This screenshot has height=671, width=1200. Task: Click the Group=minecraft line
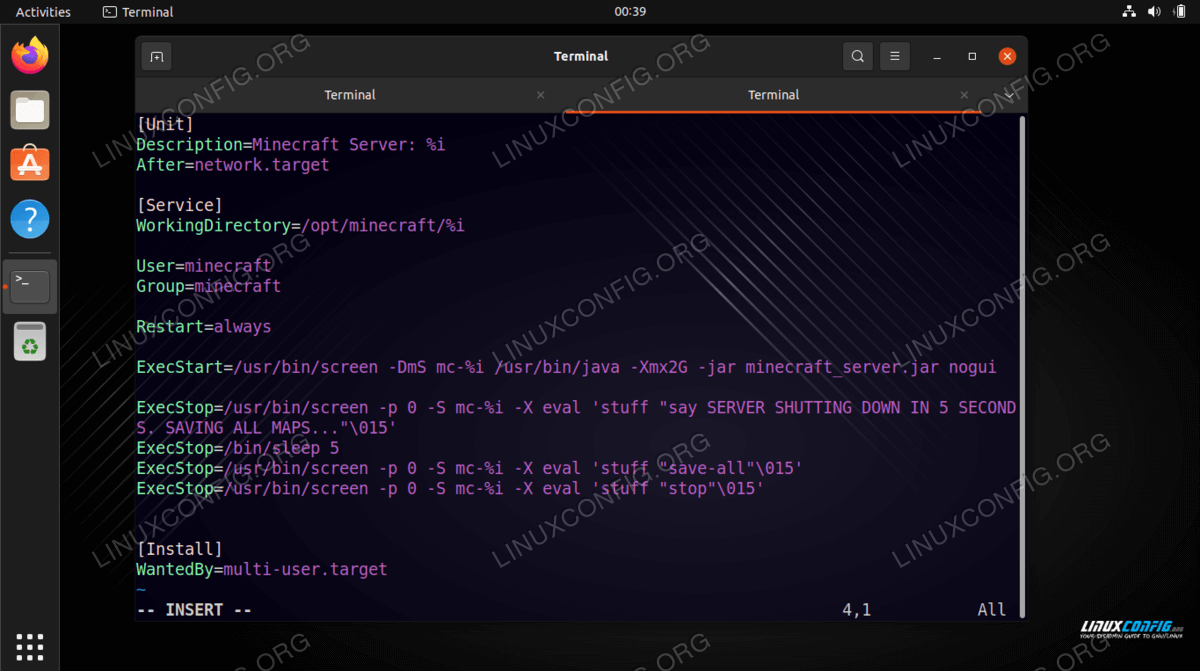pos(209,286)
